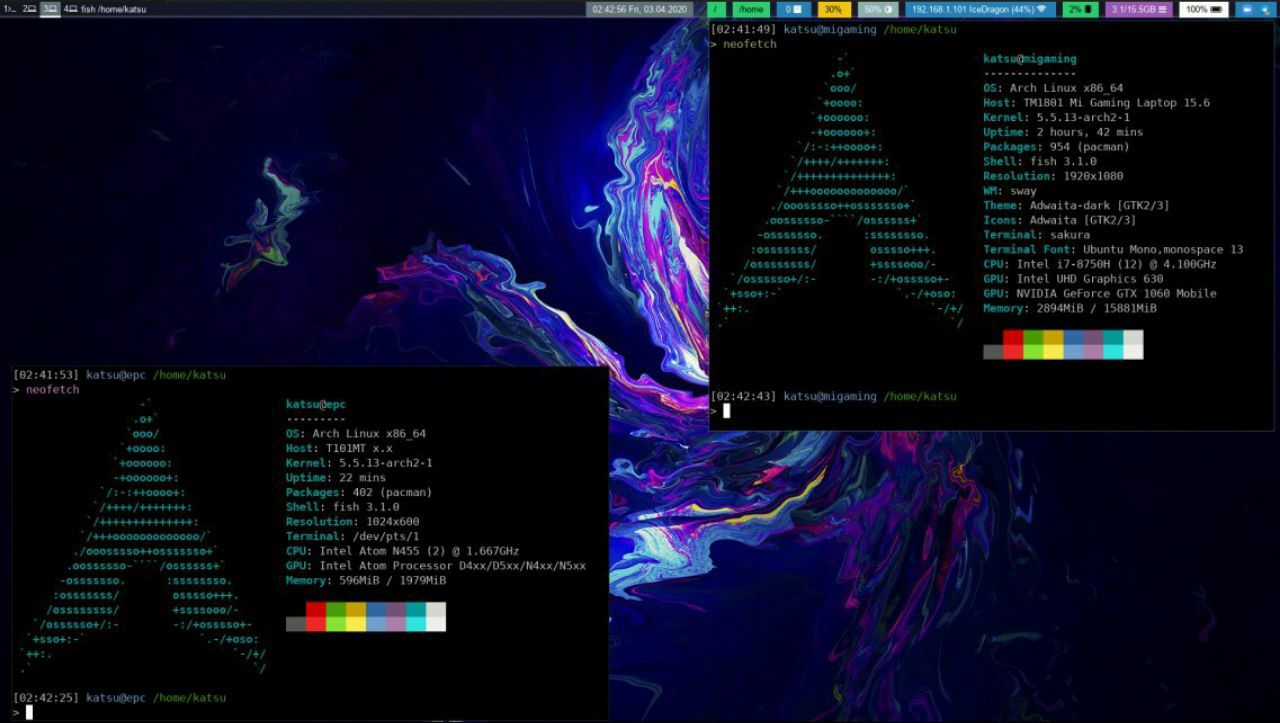Open the IceDragon Wi-Fi network block
The height and width of the screenshot is (723, 1280).
tap(979, 9)
